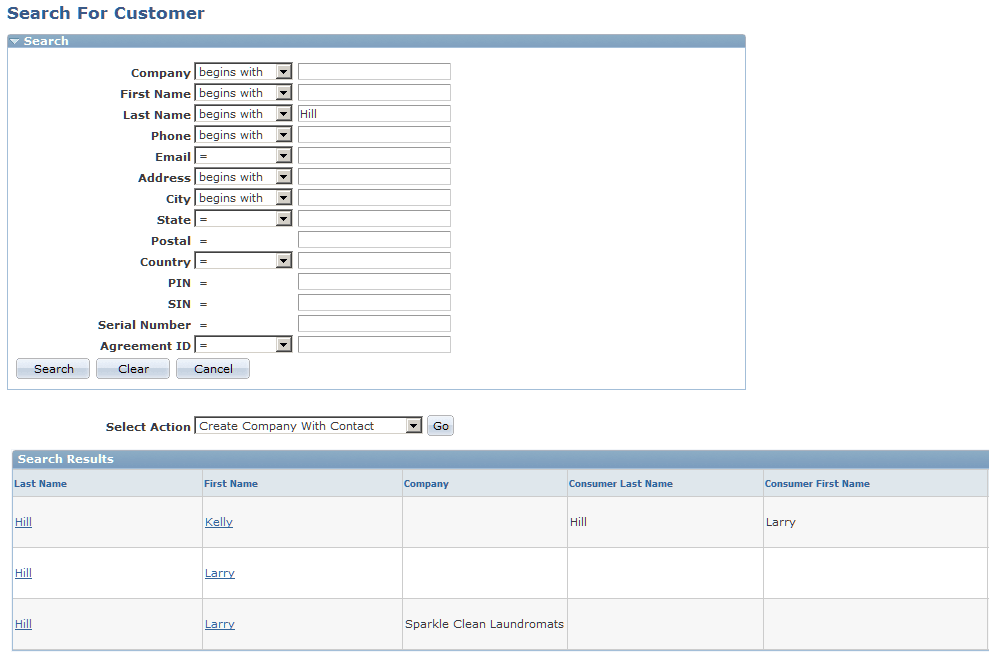Click the Postal code input field
989x661 pixels.
point(373,239)
